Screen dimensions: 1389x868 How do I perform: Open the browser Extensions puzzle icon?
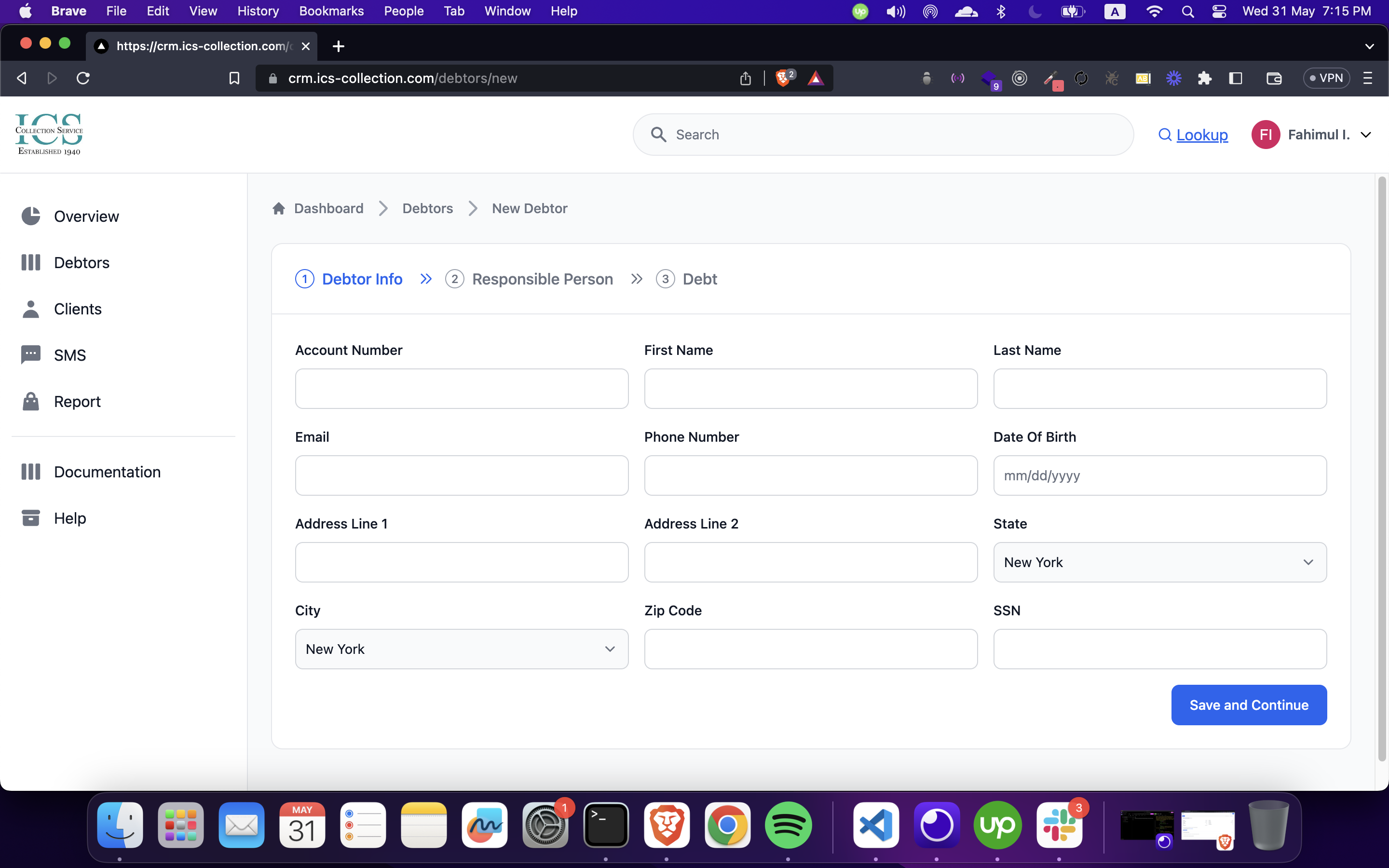click(1204, 78)
